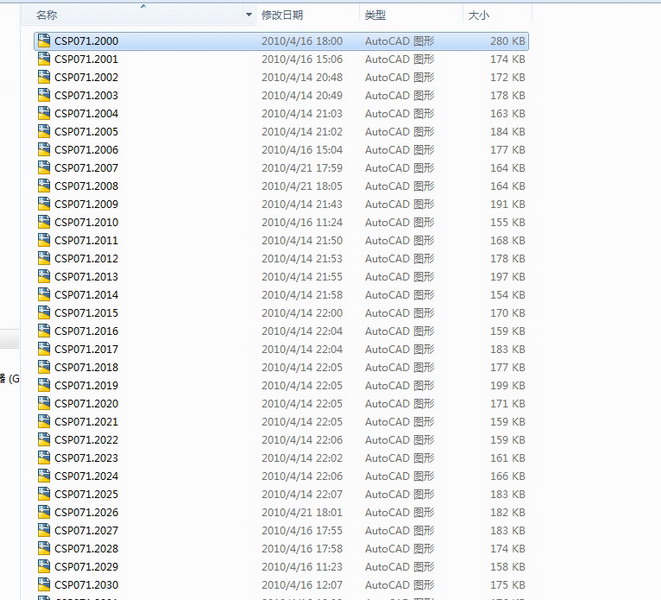Click the drawing icon of CSP071.2019
This screenshot has height=600, width=661.
pyautogui.click(x=44, y=385)
